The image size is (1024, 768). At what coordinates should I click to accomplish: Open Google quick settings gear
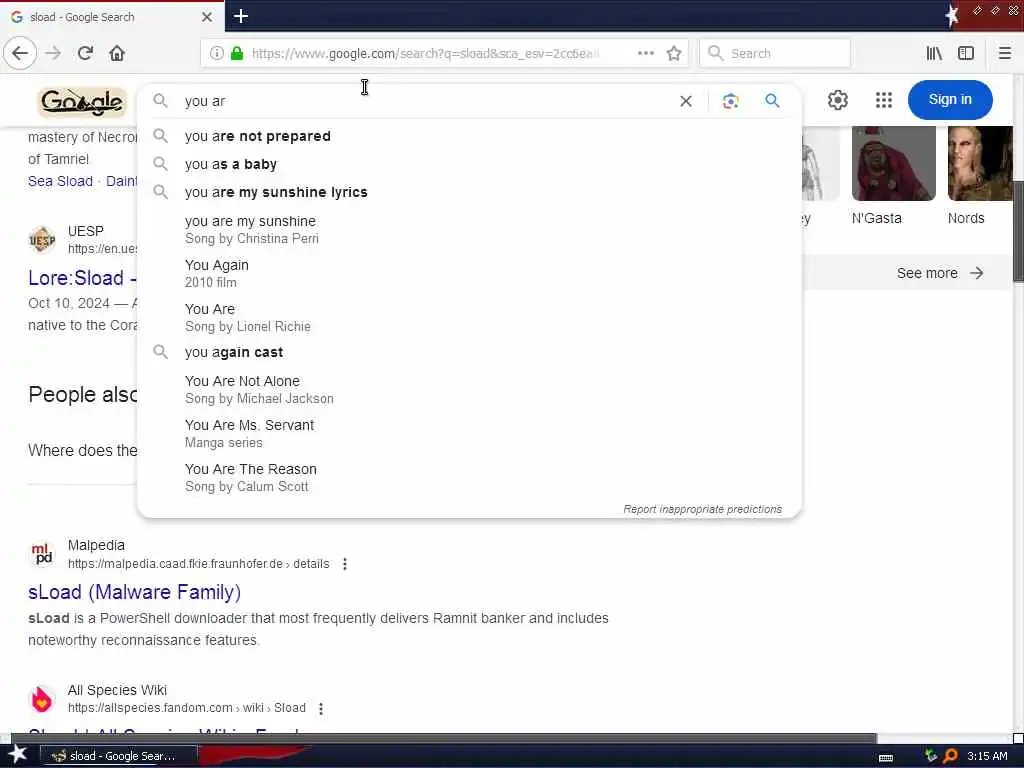[838, 100]
